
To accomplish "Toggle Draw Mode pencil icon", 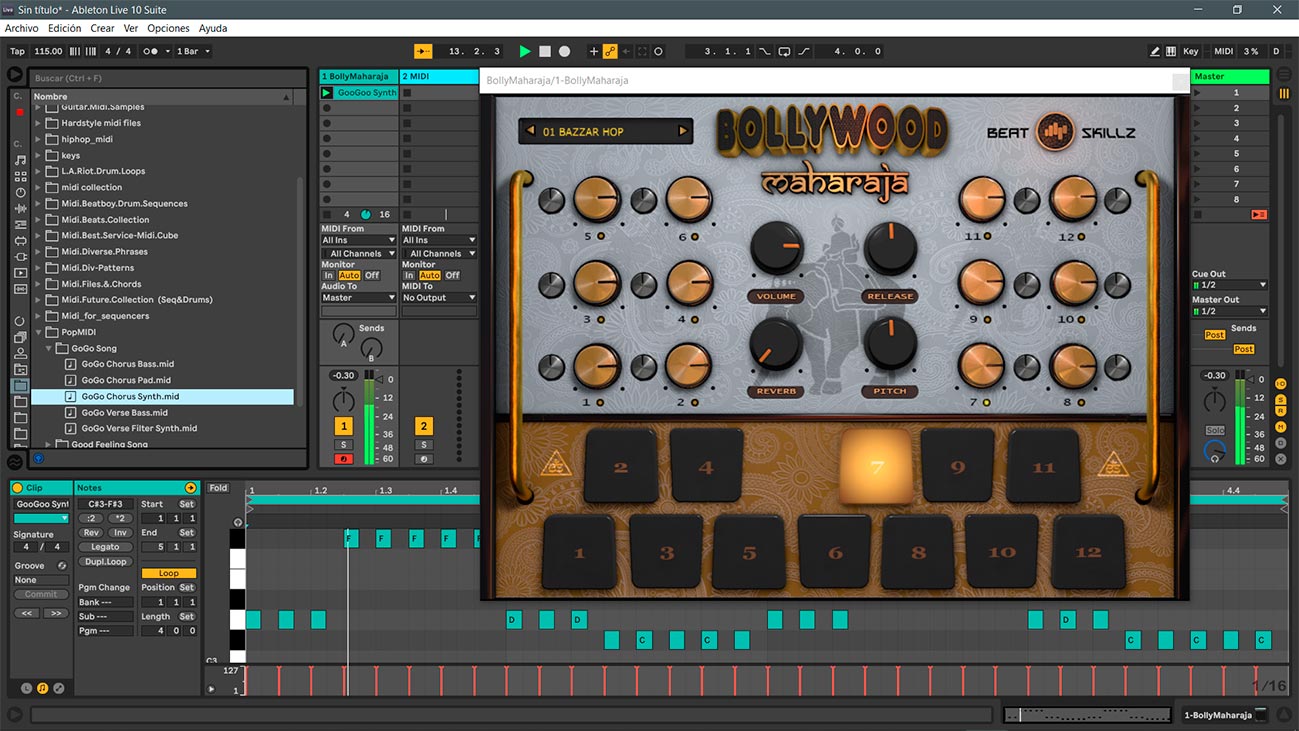I will (x=1155, y=51).
